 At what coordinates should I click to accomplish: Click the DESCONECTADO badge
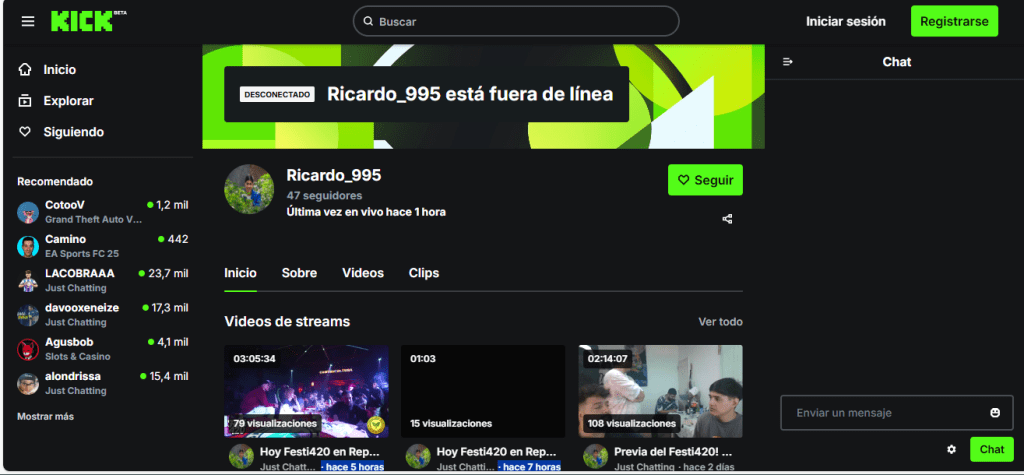[x=277, y=95]
